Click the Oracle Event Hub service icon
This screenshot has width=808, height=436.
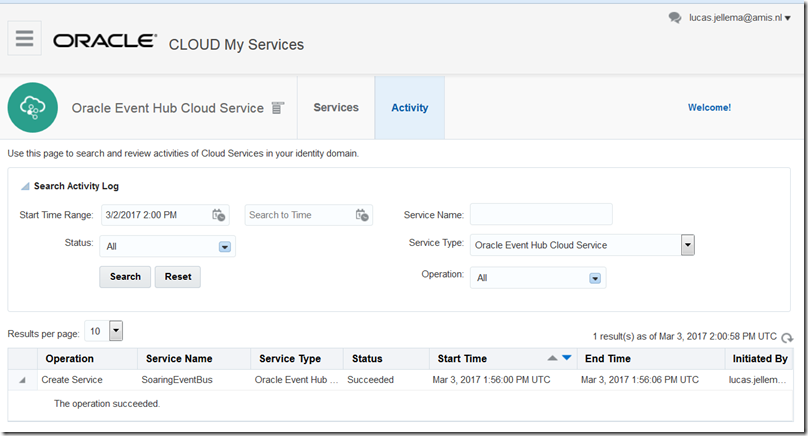32,108
